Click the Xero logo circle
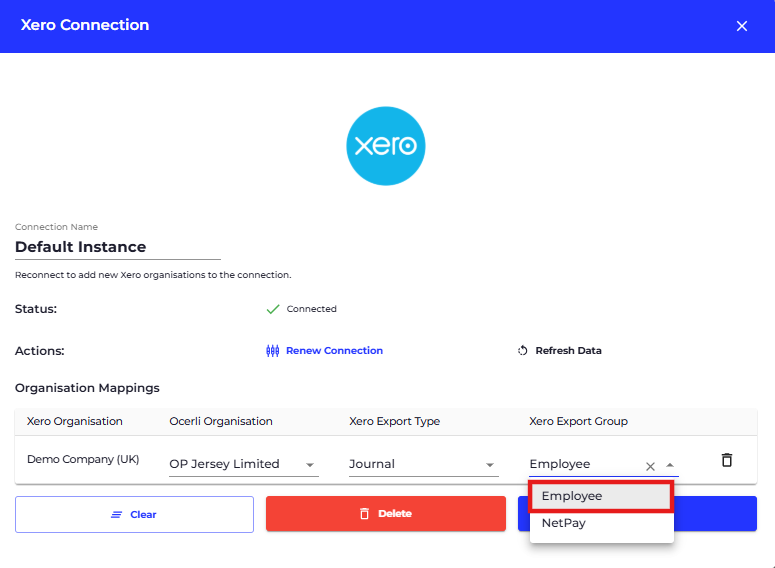Viewport: 775px width, 568px height. (x=386, y=146)
